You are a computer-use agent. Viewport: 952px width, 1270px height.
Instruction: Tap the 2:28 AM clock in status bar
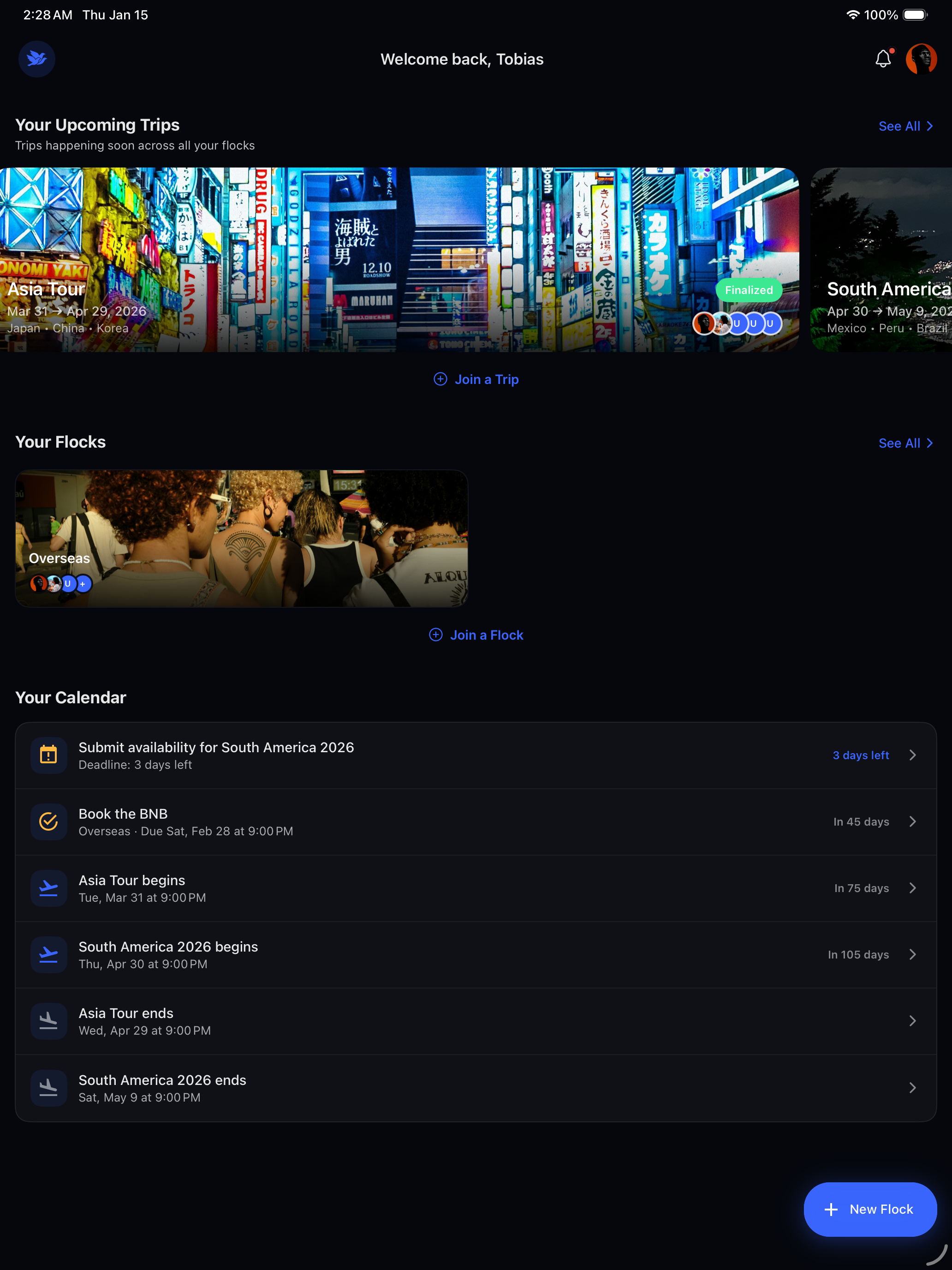pyautogui.click(x=48, y=15)
